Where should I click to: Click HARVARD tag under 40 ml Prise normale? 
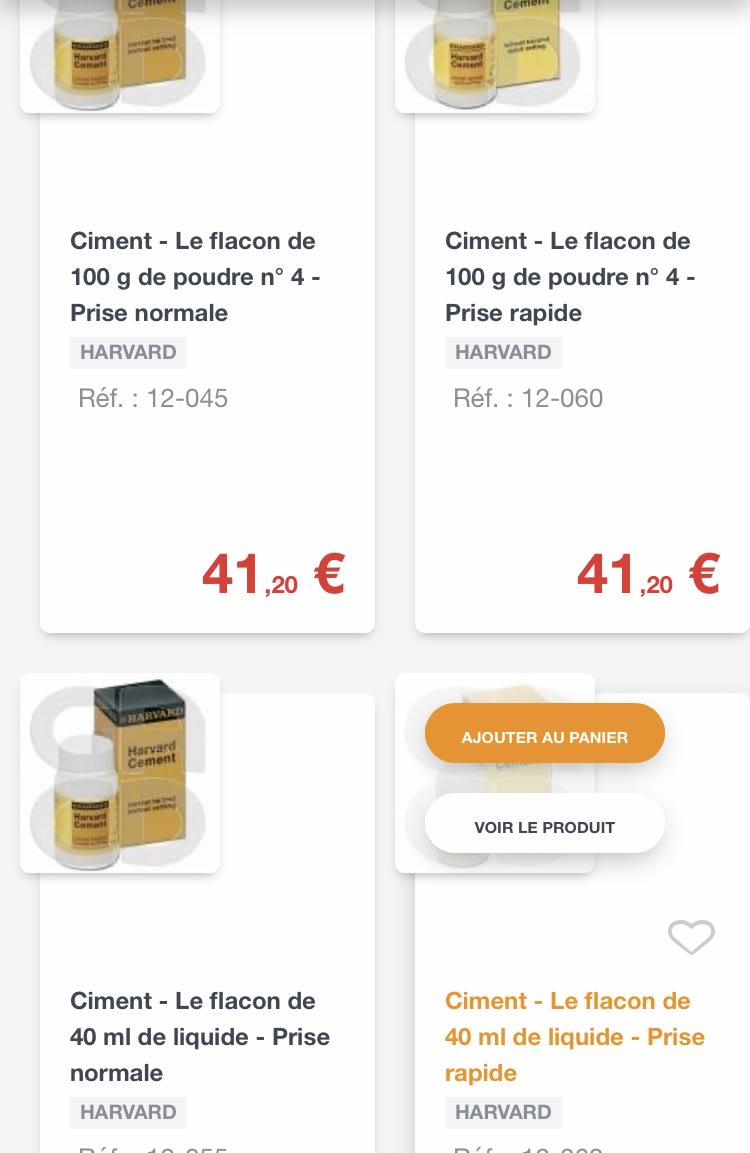[128, 1112]
